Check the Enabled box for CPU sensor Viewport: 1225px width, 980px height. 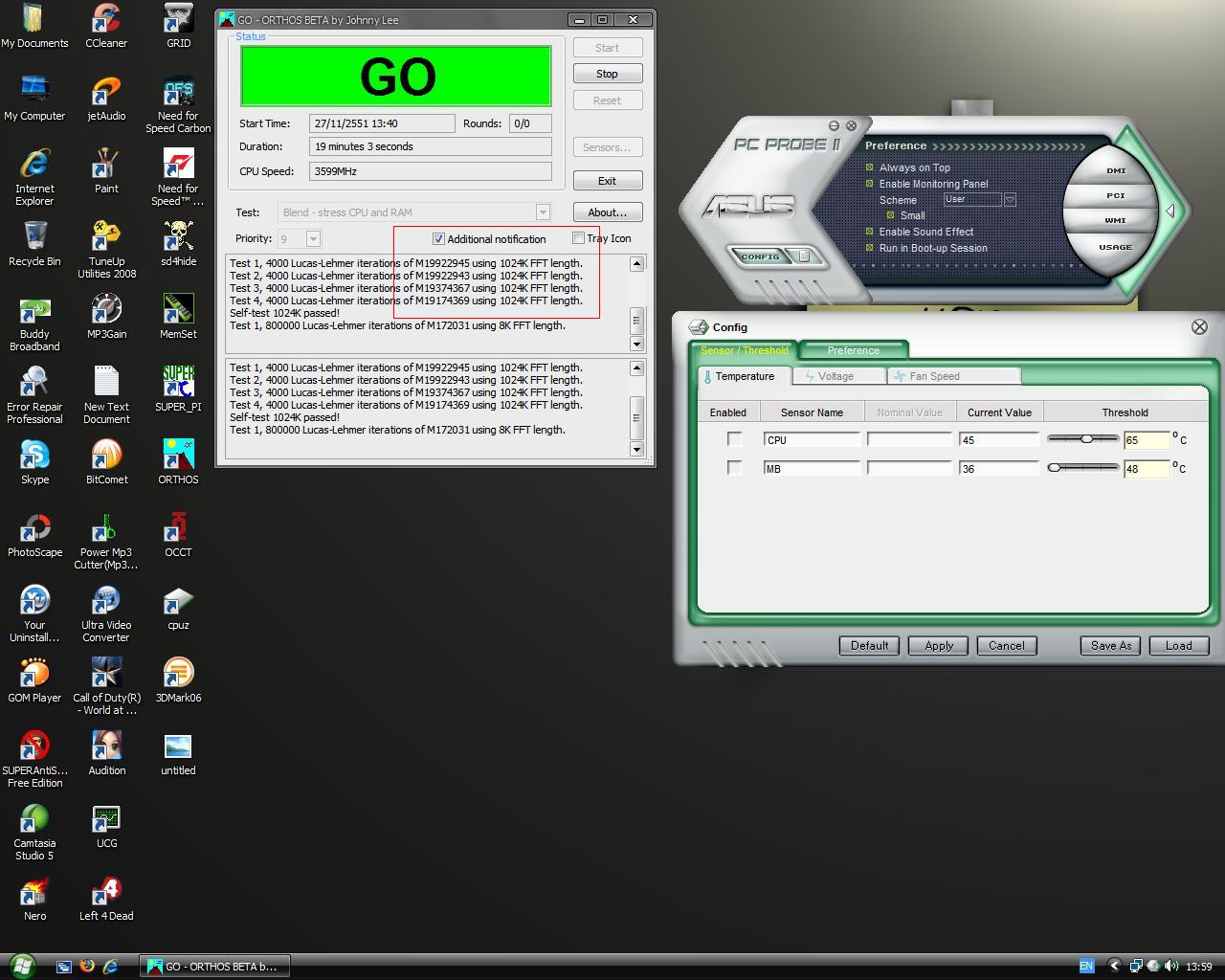tap(734, 439)
